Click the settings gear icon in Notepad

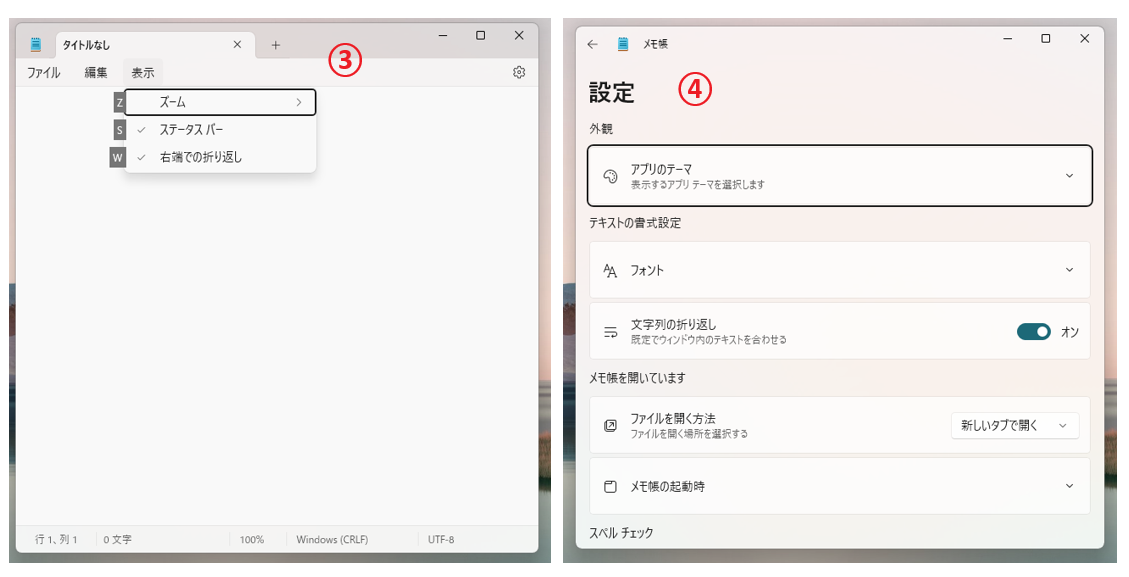(518, 72)
